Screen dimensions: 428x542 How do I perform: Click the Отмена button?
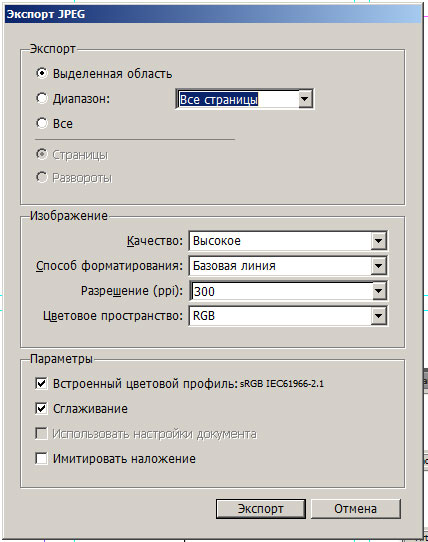tap(356, 508)
